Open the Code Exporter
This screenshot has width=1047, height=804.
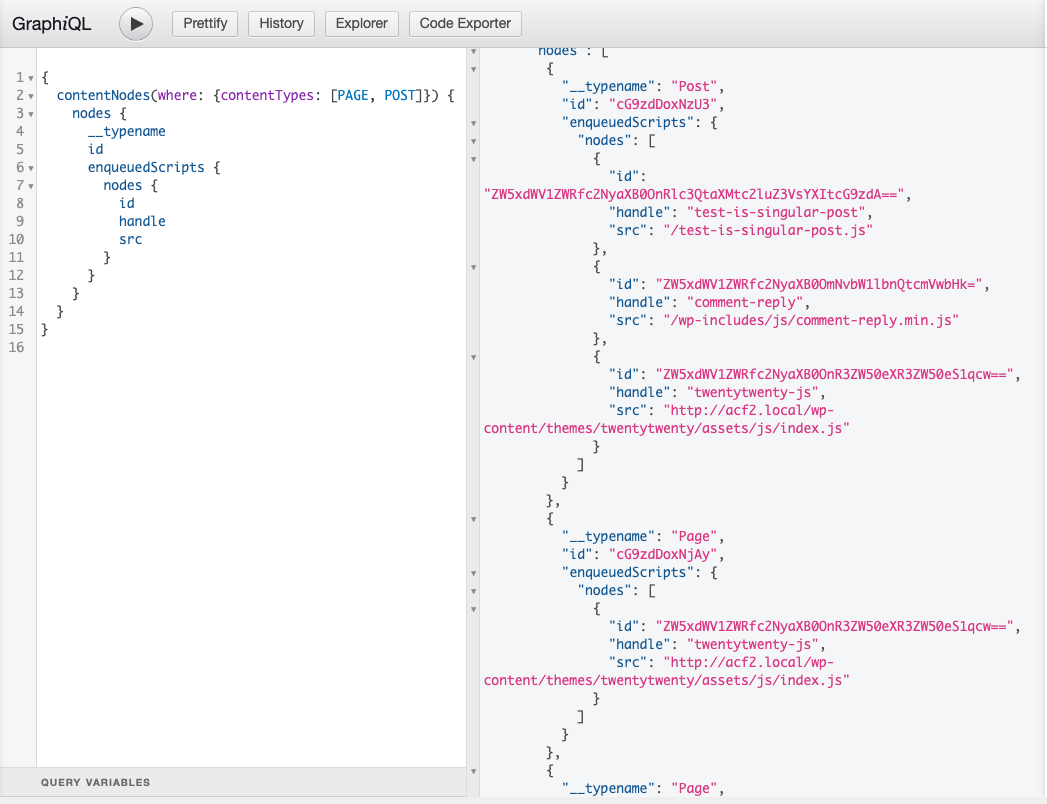465,23
